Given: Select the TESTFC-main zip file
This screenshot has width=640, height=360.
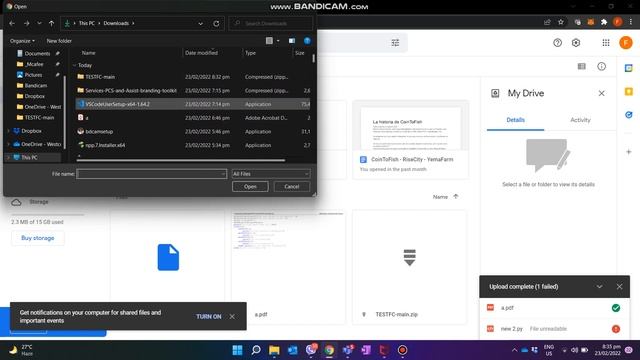Looking at the screenshot, I should coord(193,77).
